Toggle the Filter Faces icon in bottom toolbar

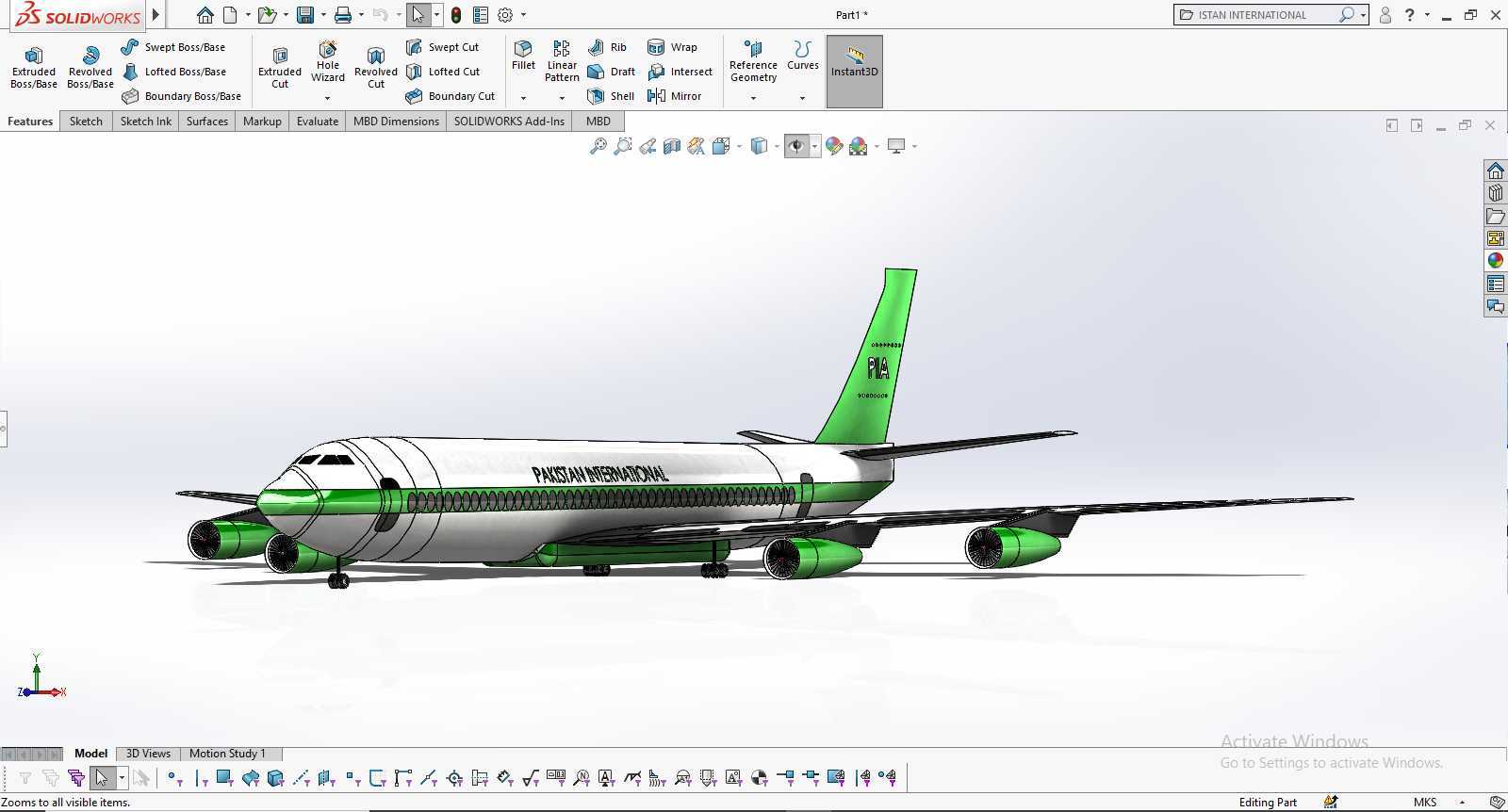224,778
